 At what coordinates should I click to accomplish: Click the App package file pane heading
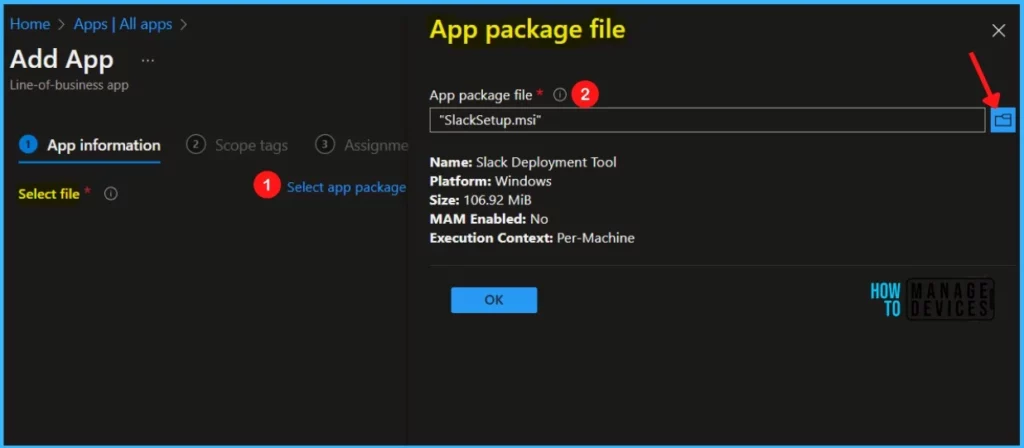[x=527, y=30]
